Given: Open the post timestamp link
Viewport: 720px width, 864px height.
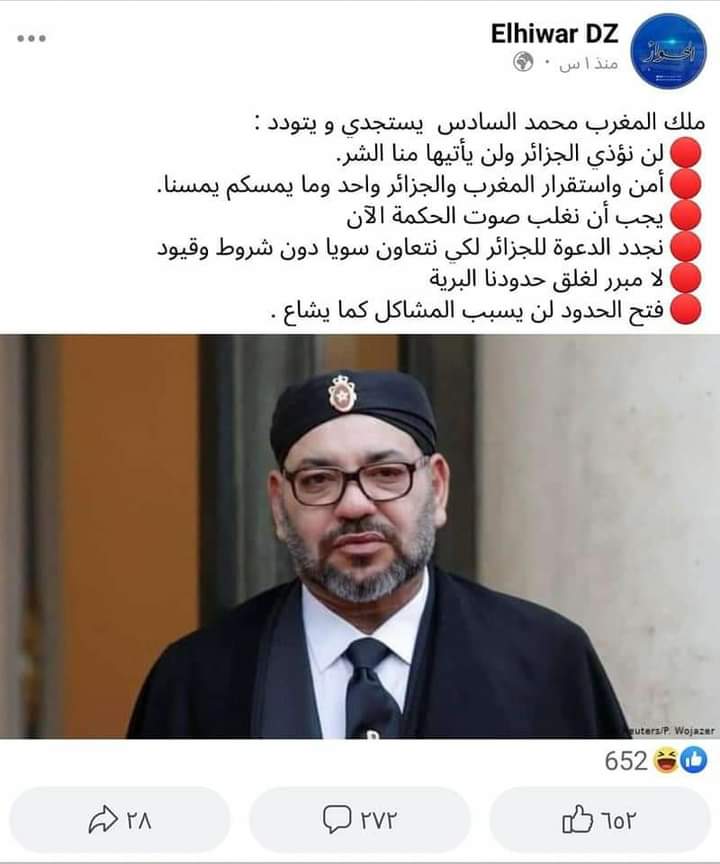Looking at the screenshot, I should point(588,63).
